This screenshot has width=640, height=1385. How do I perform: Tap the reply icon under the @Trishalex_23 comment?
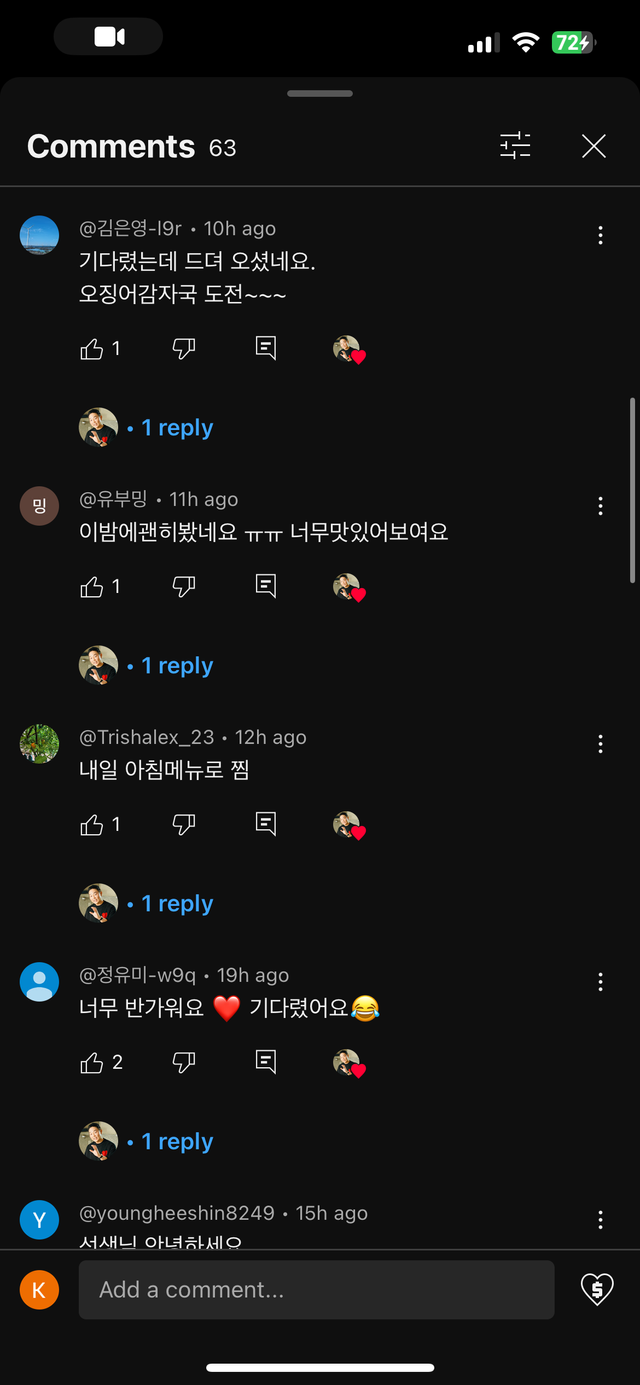click(266, 825)
